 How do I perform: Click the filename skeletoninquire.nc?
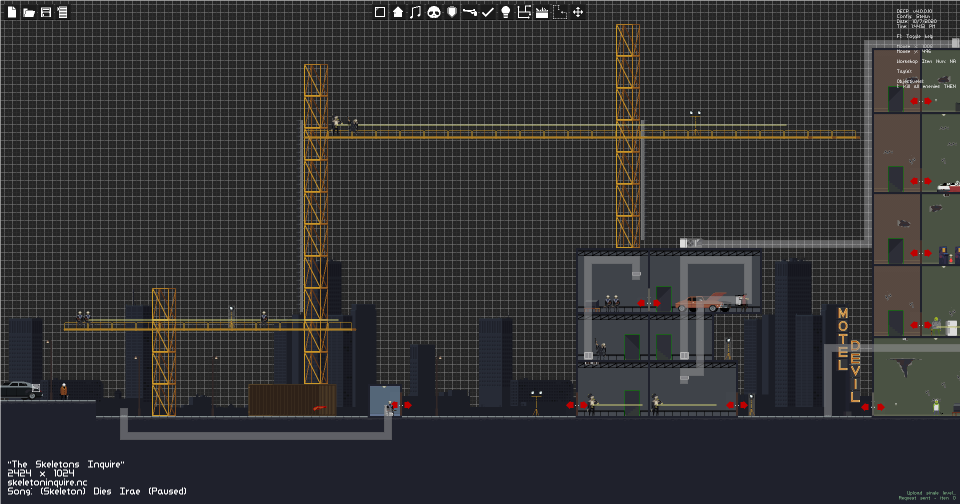[47, 482]
